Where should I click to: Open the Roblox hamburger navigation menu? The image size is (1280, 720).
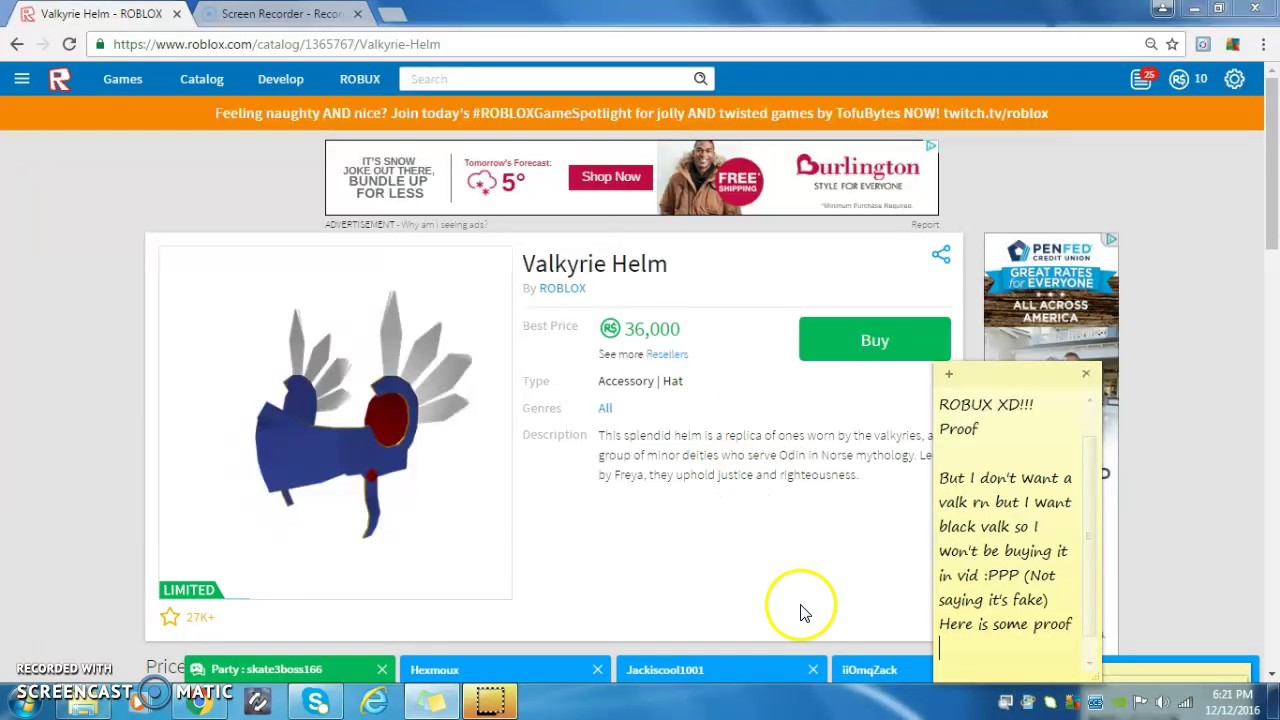[22, 79]
